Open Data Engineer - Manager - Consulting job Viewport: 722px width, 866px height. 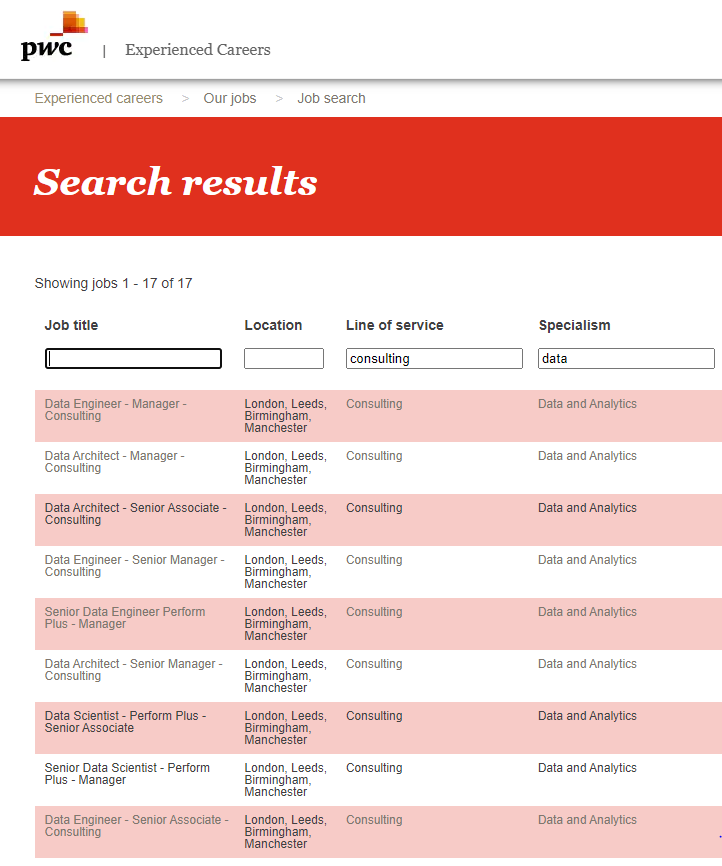(x=115, y=410)
